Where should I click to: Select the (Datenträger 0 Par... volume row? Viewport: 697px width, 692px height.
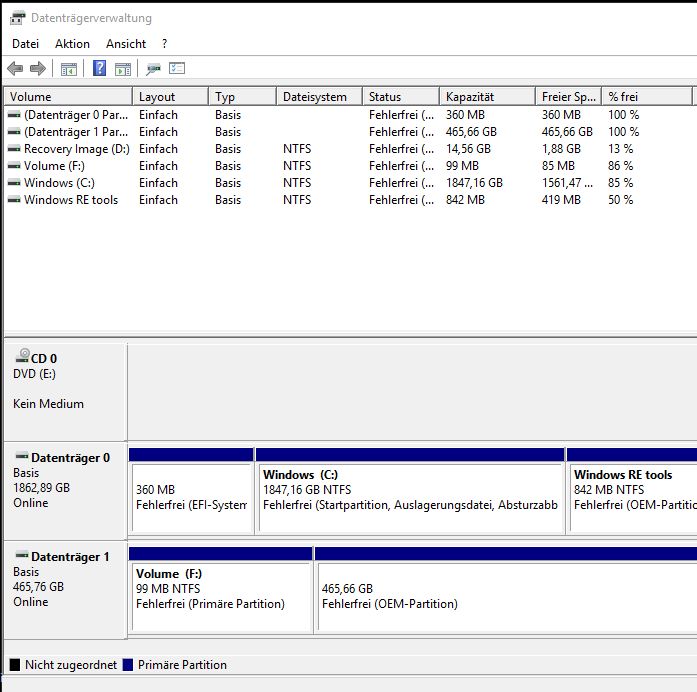coord(348,115)
